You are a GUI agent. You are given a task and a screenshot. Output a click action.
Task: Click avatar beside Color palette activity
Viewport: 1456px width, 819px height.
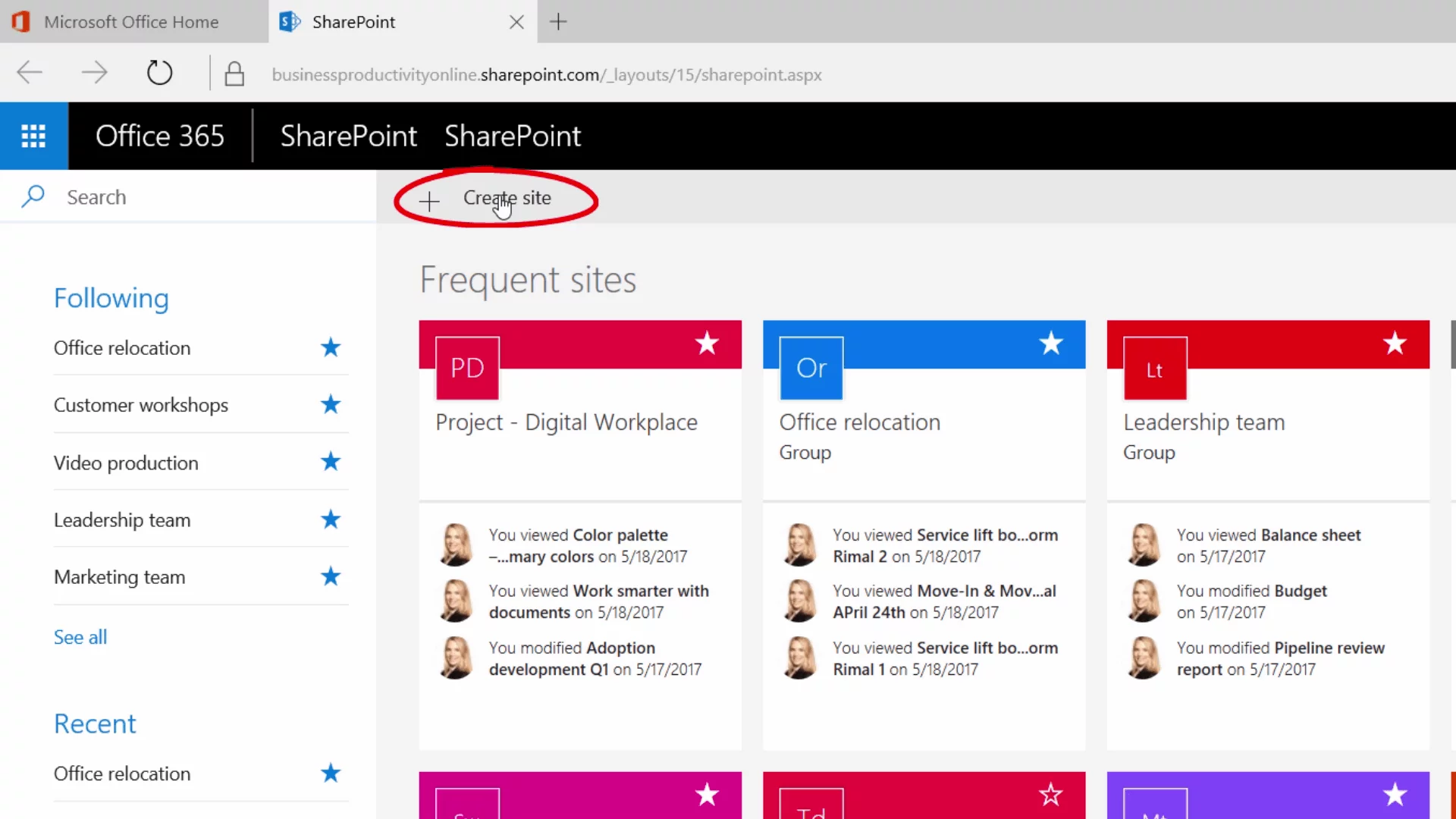point(457,544)
